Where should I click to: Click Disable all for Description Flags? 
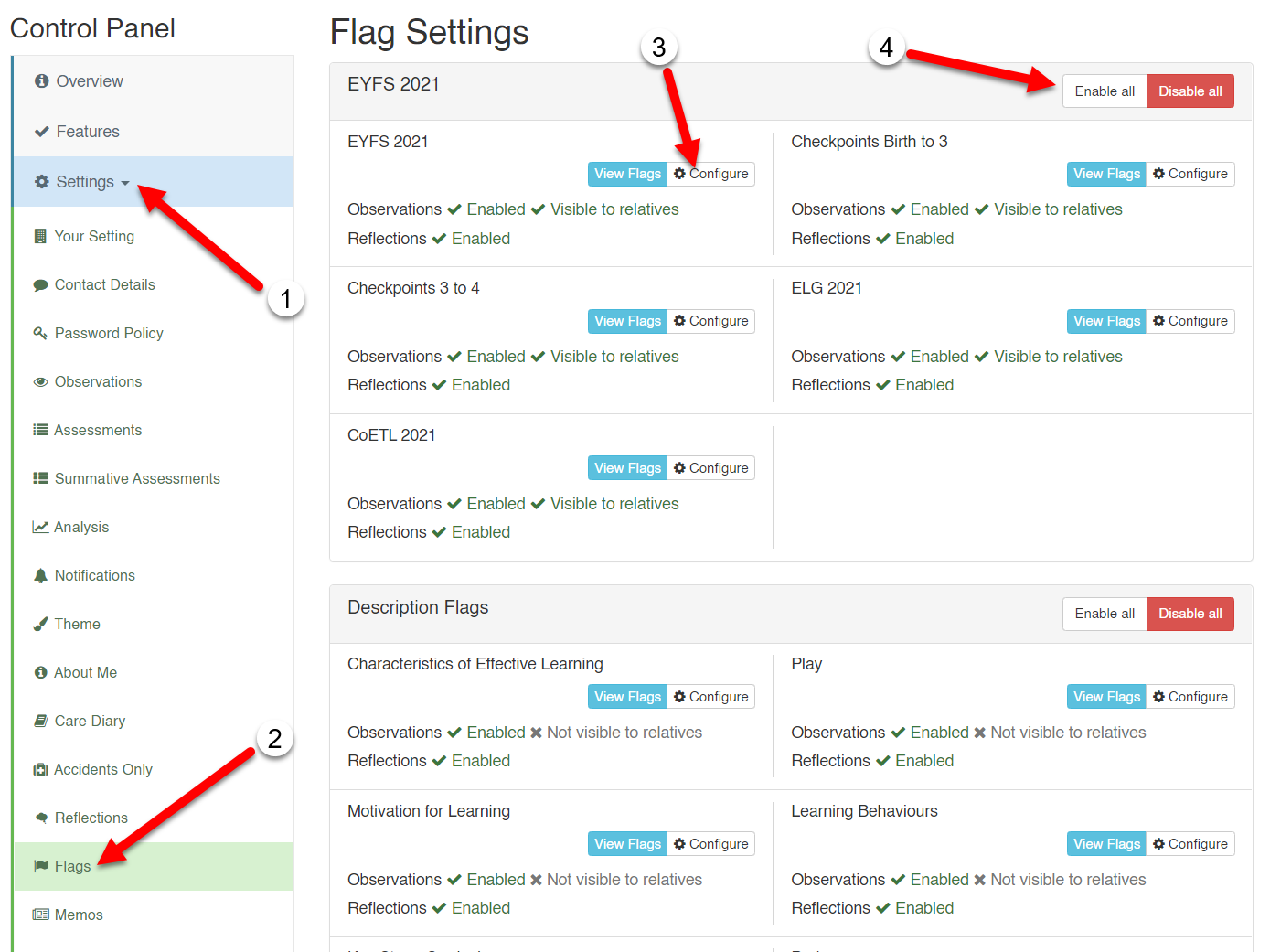[x=1190, y=614]
